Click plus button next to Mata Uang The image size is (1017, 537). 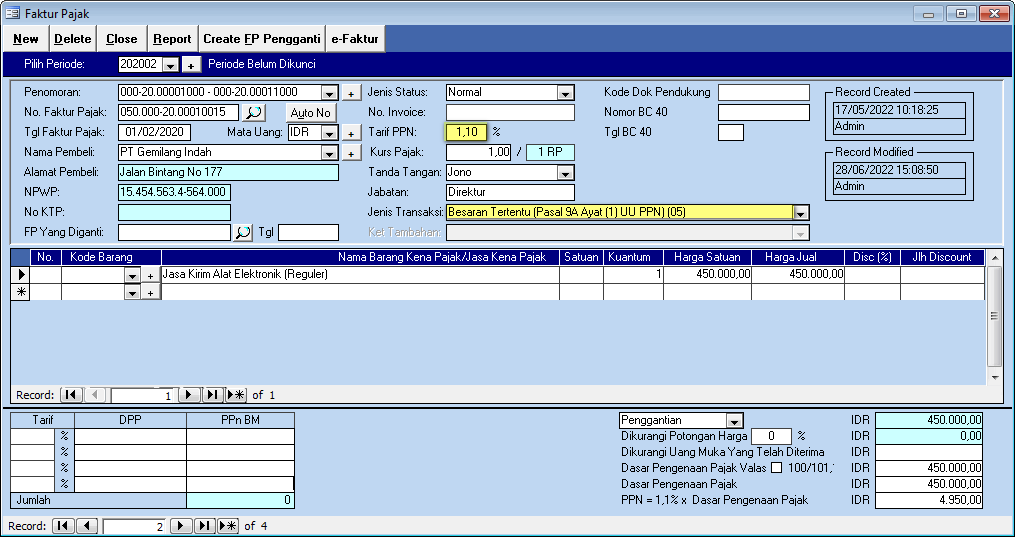point(351,133)
